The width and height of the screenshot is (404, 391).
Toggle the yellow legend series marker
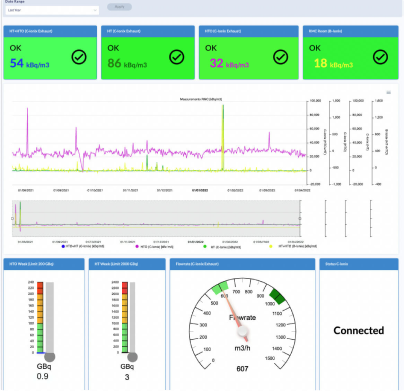tap(271, 246)
